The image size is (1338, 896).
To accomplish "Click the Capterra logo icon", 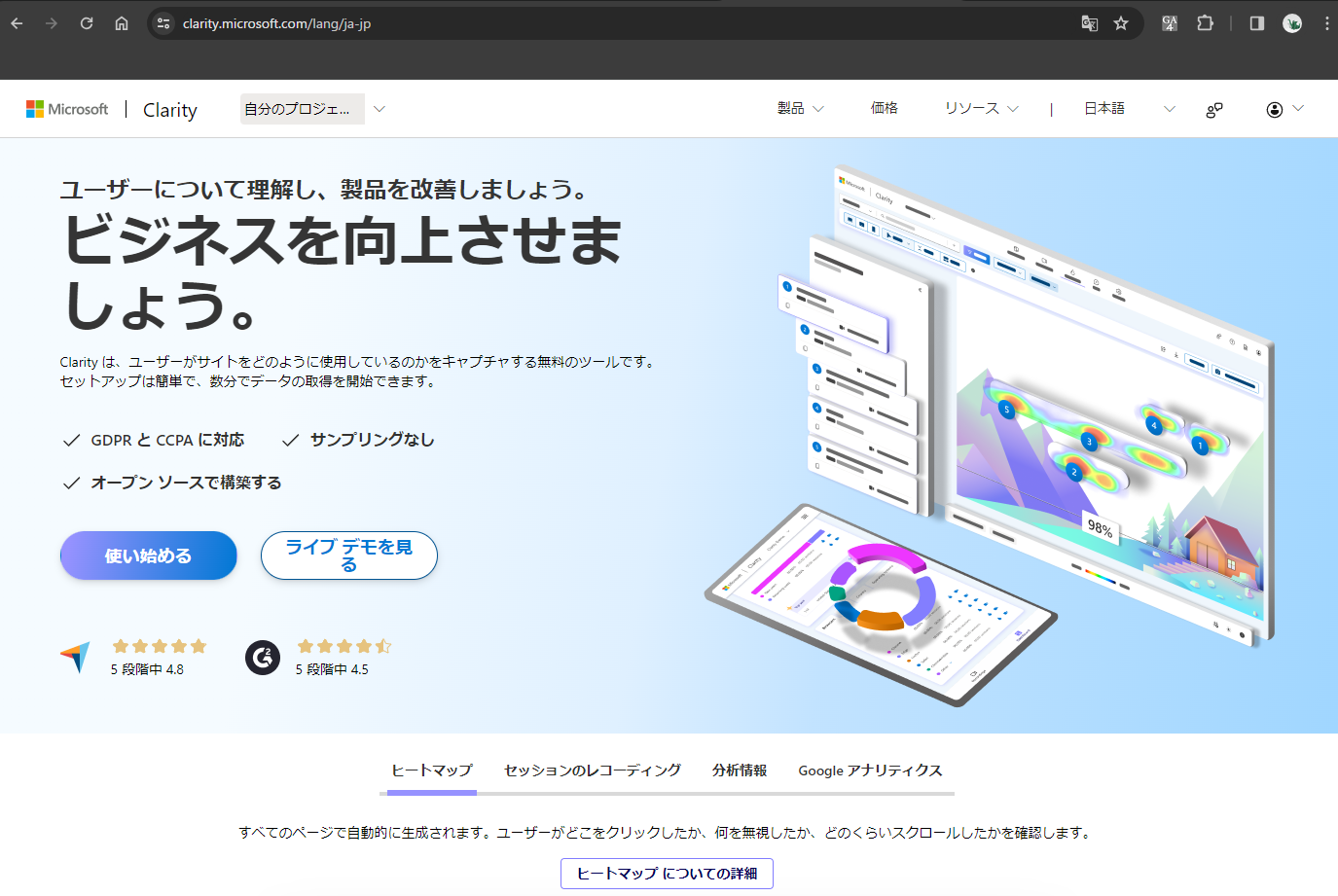I will (x=75, y=658).
